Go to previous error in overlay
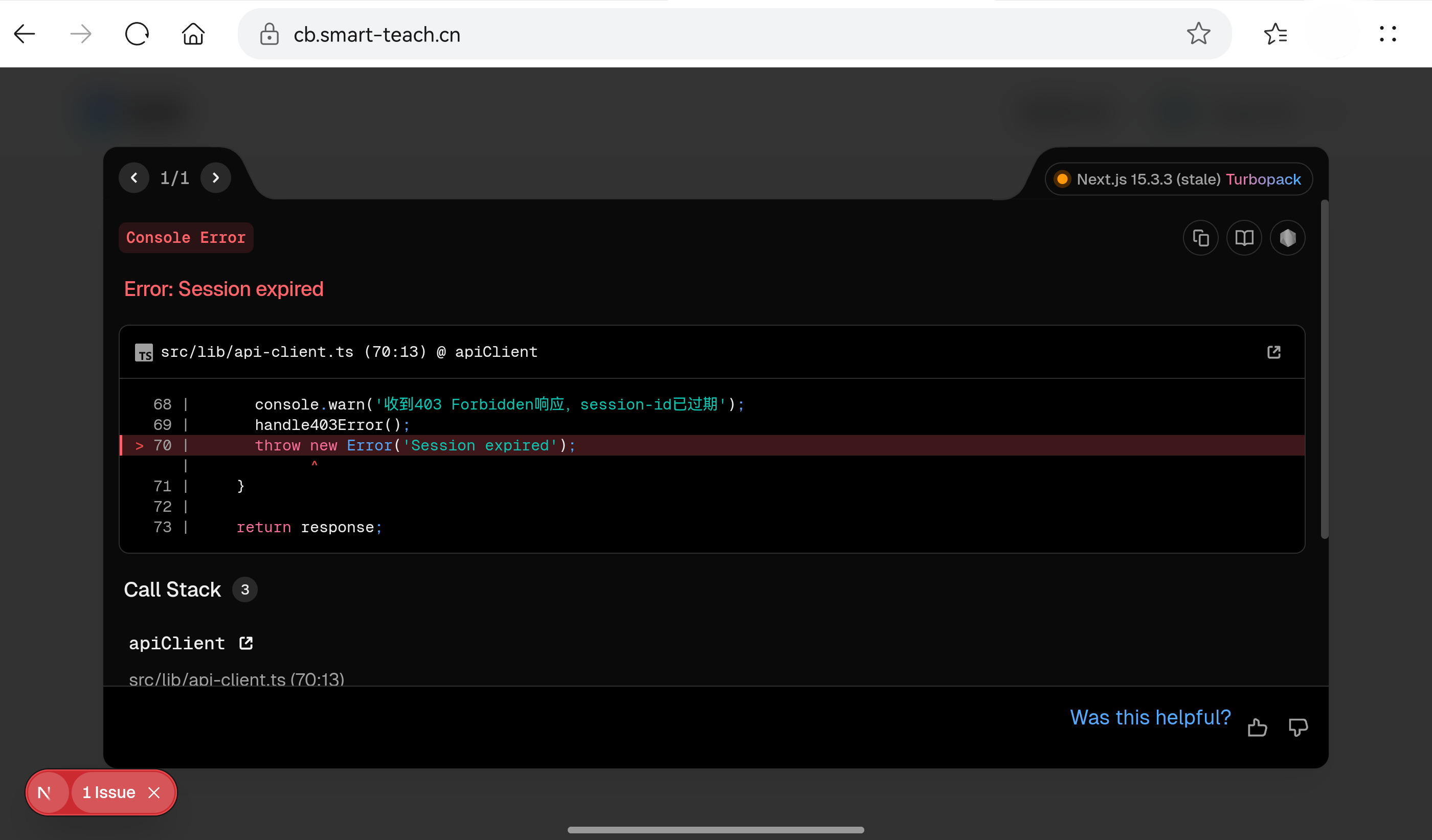1432x840 pixels. (134, 178)
